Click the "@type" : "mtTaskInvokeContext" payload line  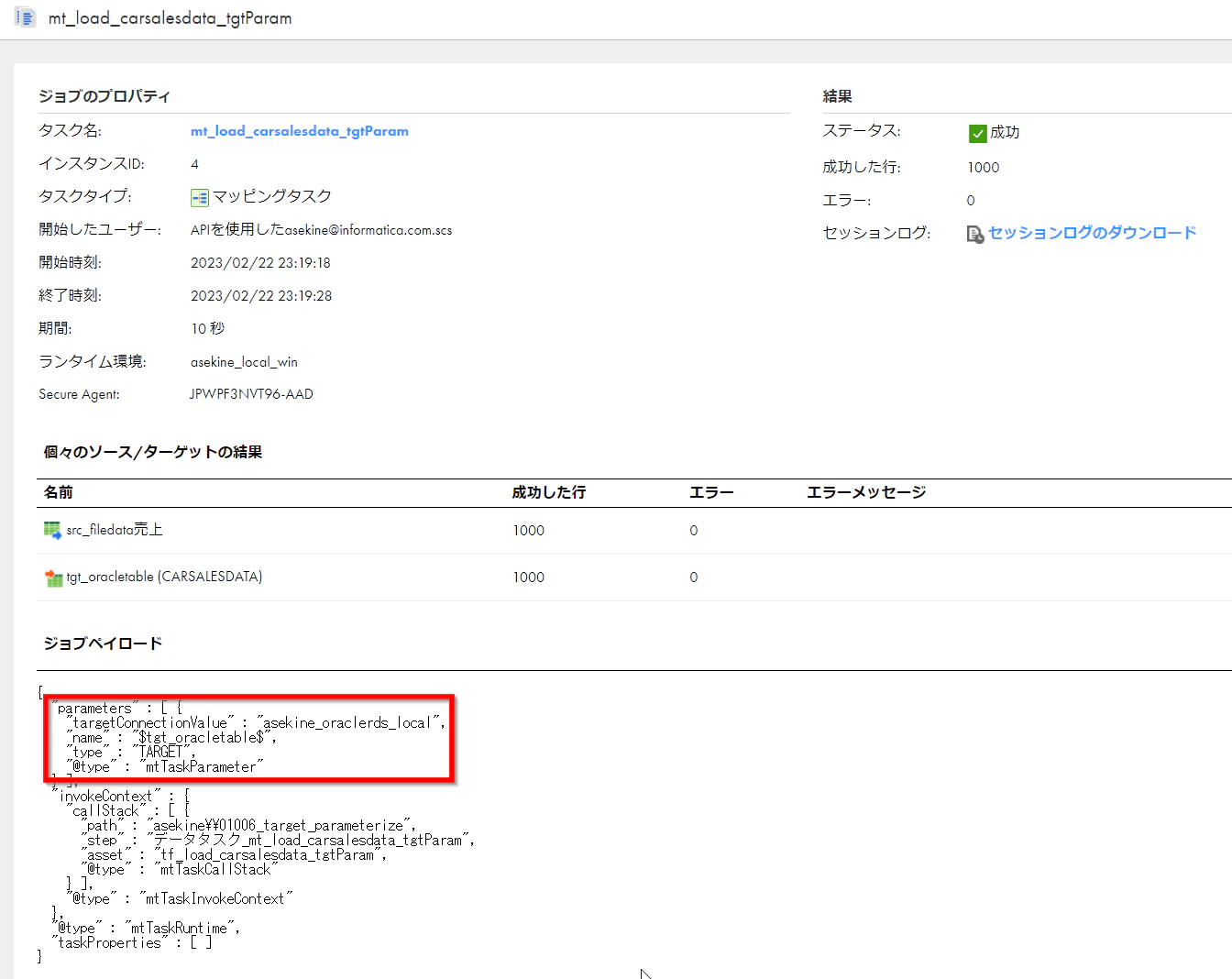click(180, 899)
